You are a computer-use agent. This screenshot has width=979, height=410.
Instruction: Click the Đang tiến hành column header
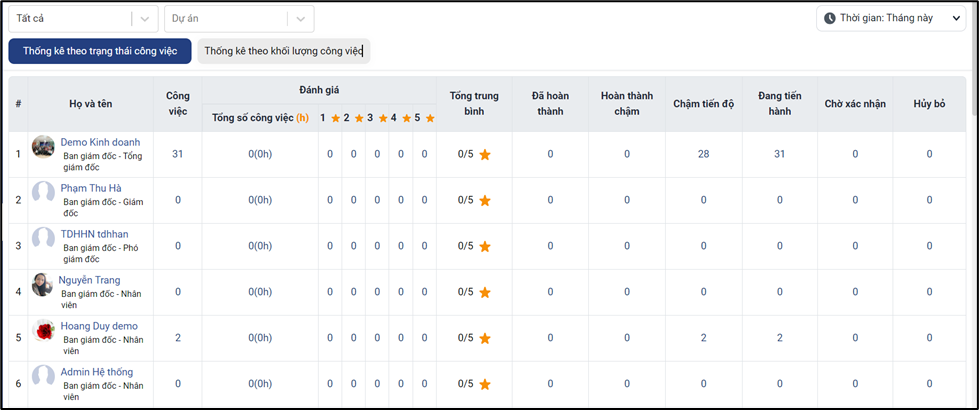click(780, 103)
